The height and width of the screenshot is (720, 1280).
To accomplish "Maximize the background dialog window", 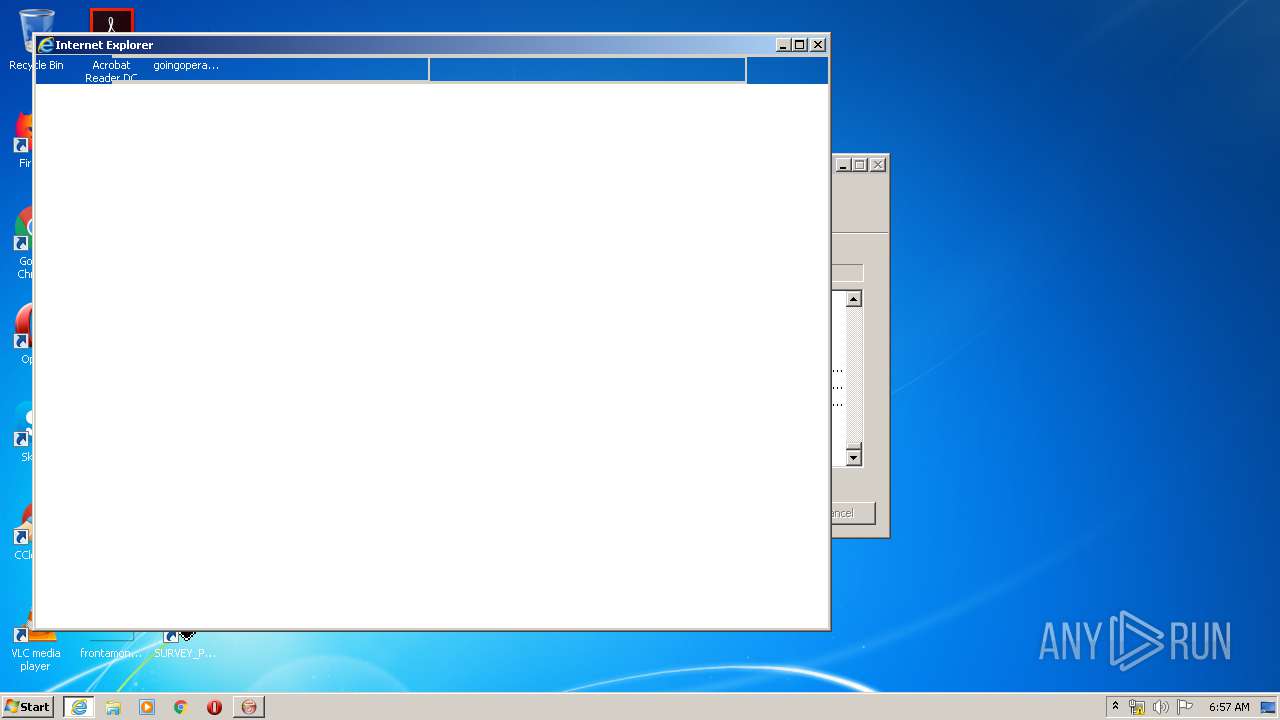I will 859,165.
